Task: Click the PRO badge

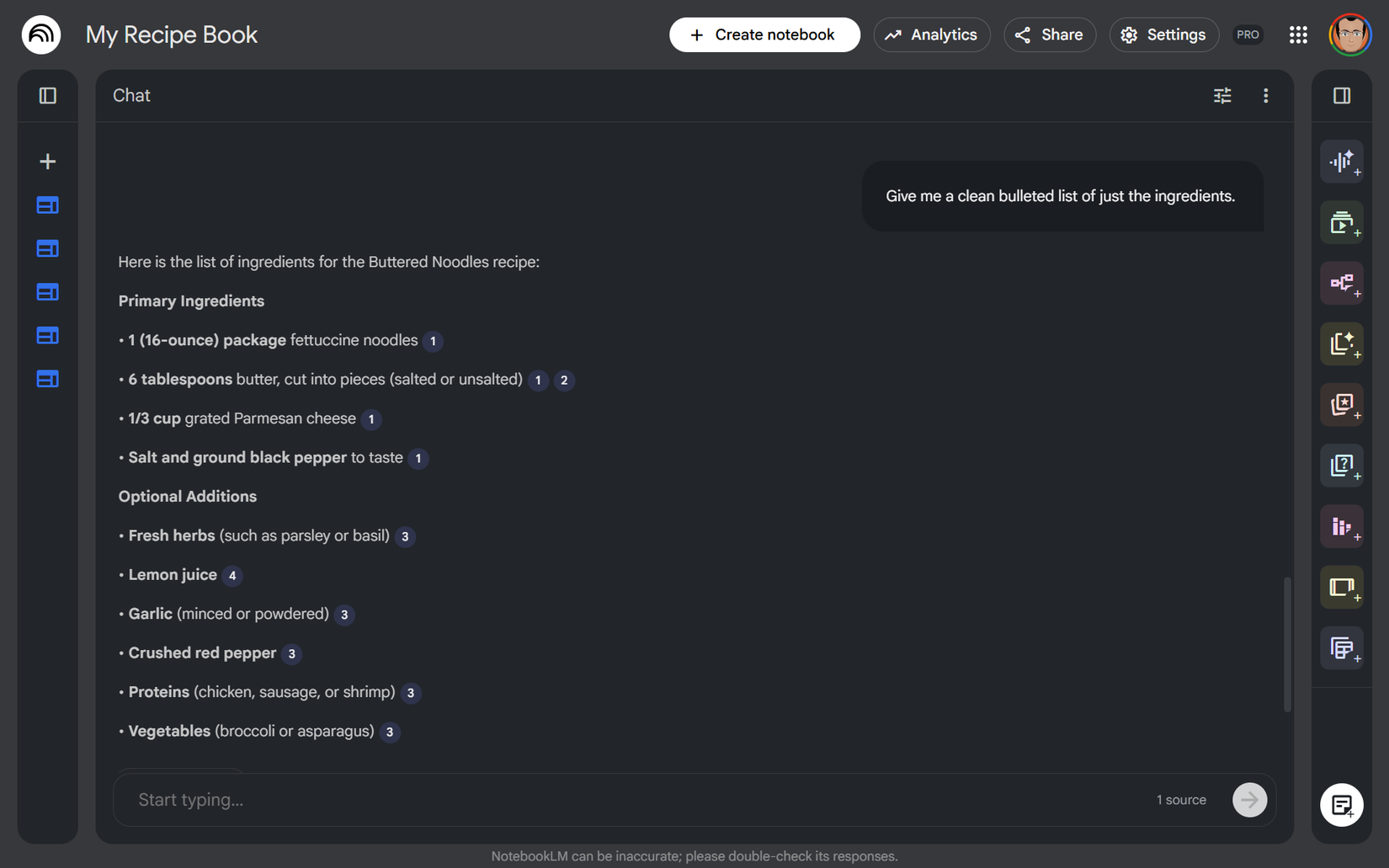Action: point(1248,35)
